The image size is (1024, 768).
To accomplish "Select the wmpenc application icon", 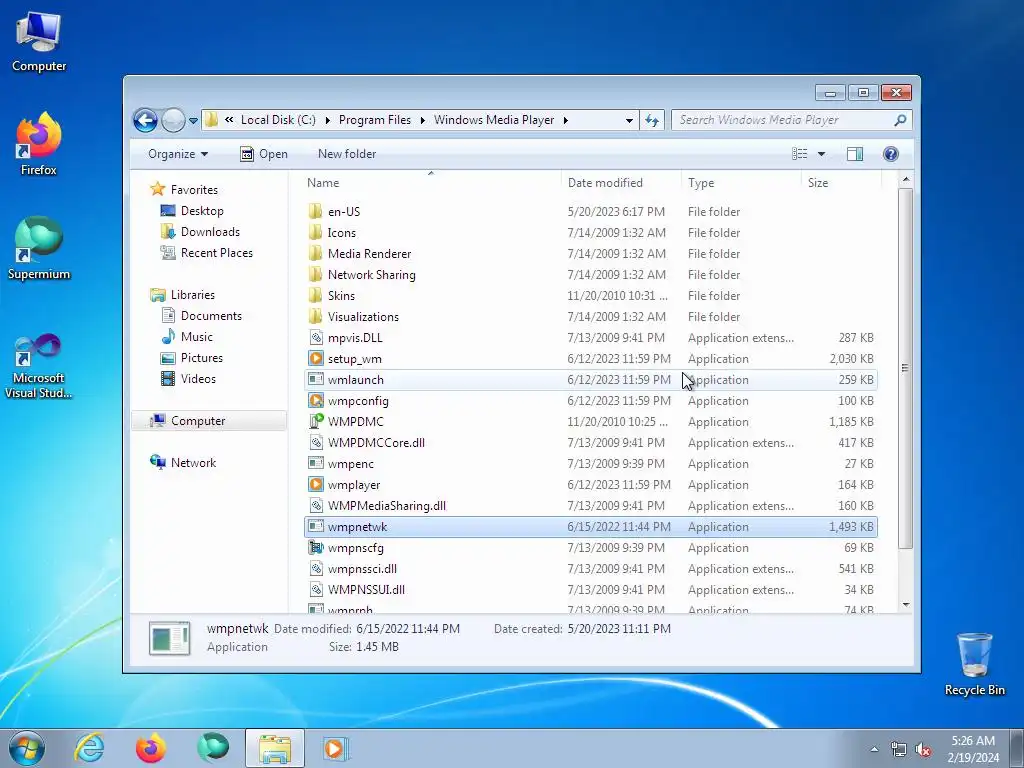I will (x=315, y=464).
